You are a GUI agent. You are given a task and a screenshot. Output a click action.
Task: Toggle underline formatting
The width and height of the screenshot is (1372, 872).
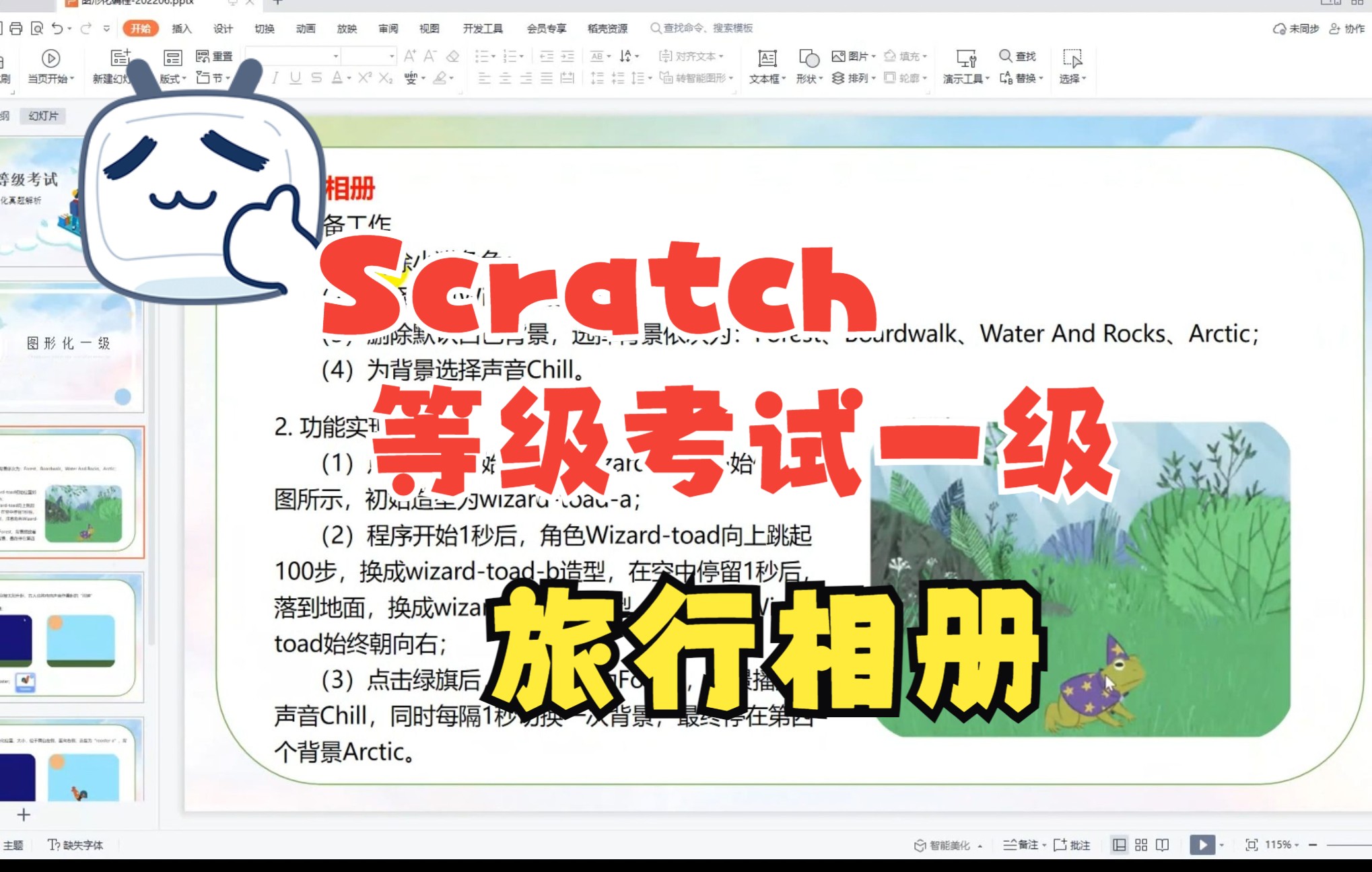pyautogui.click(x=294, y=79)
